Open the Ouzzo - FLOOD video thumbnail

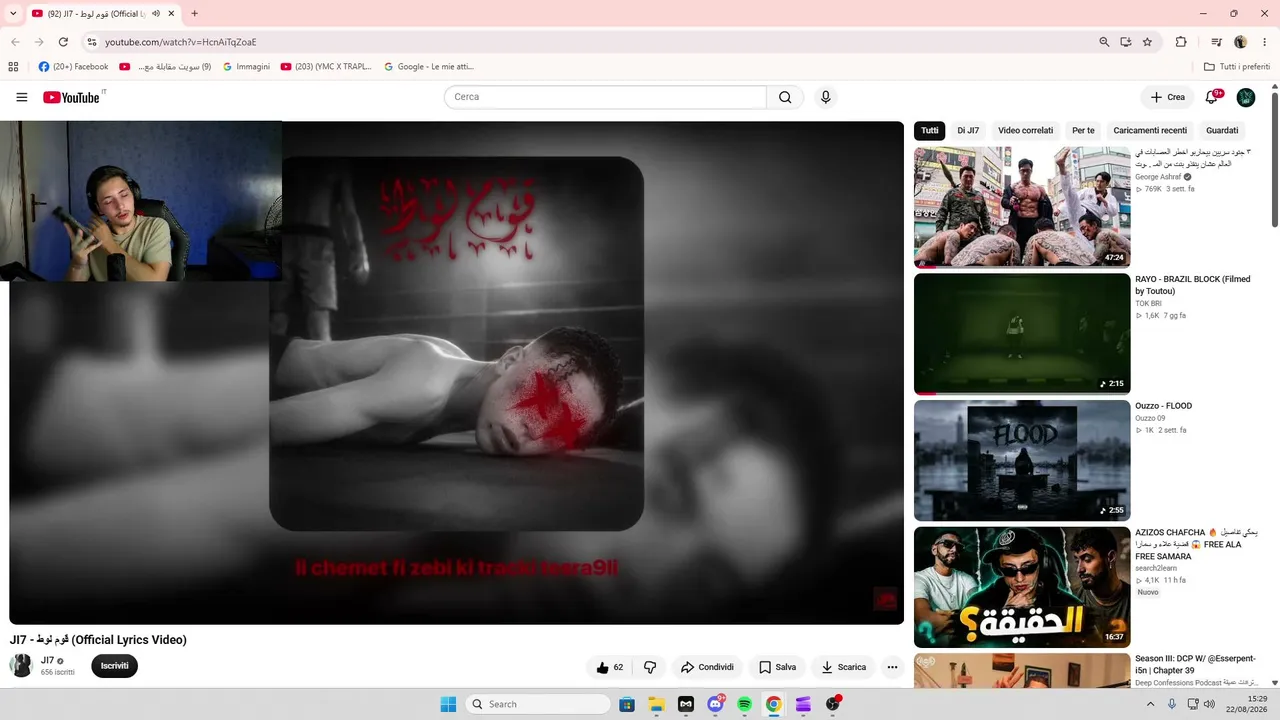(1022, 461)
